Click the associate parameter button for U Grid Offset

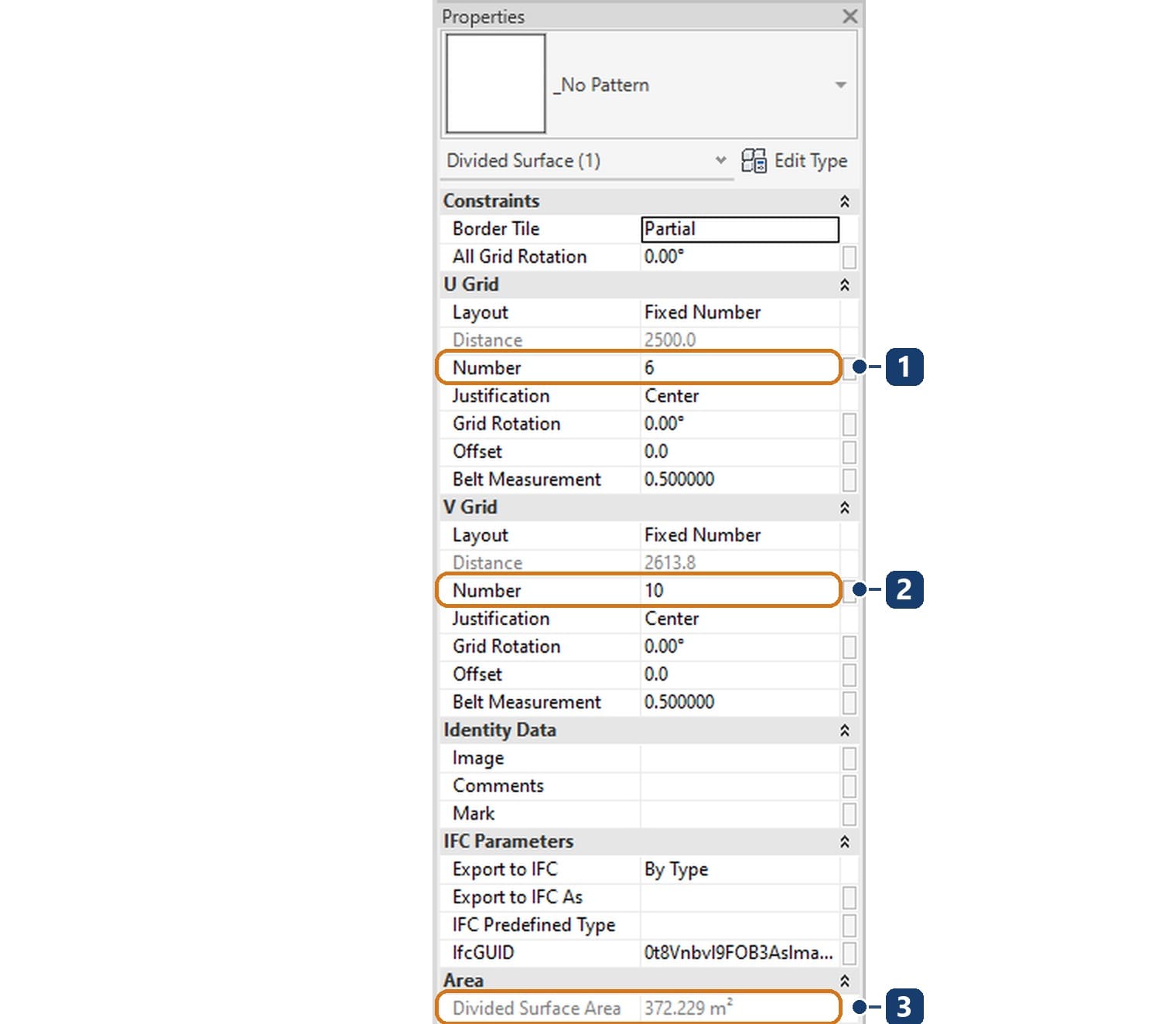coord(850,452)
